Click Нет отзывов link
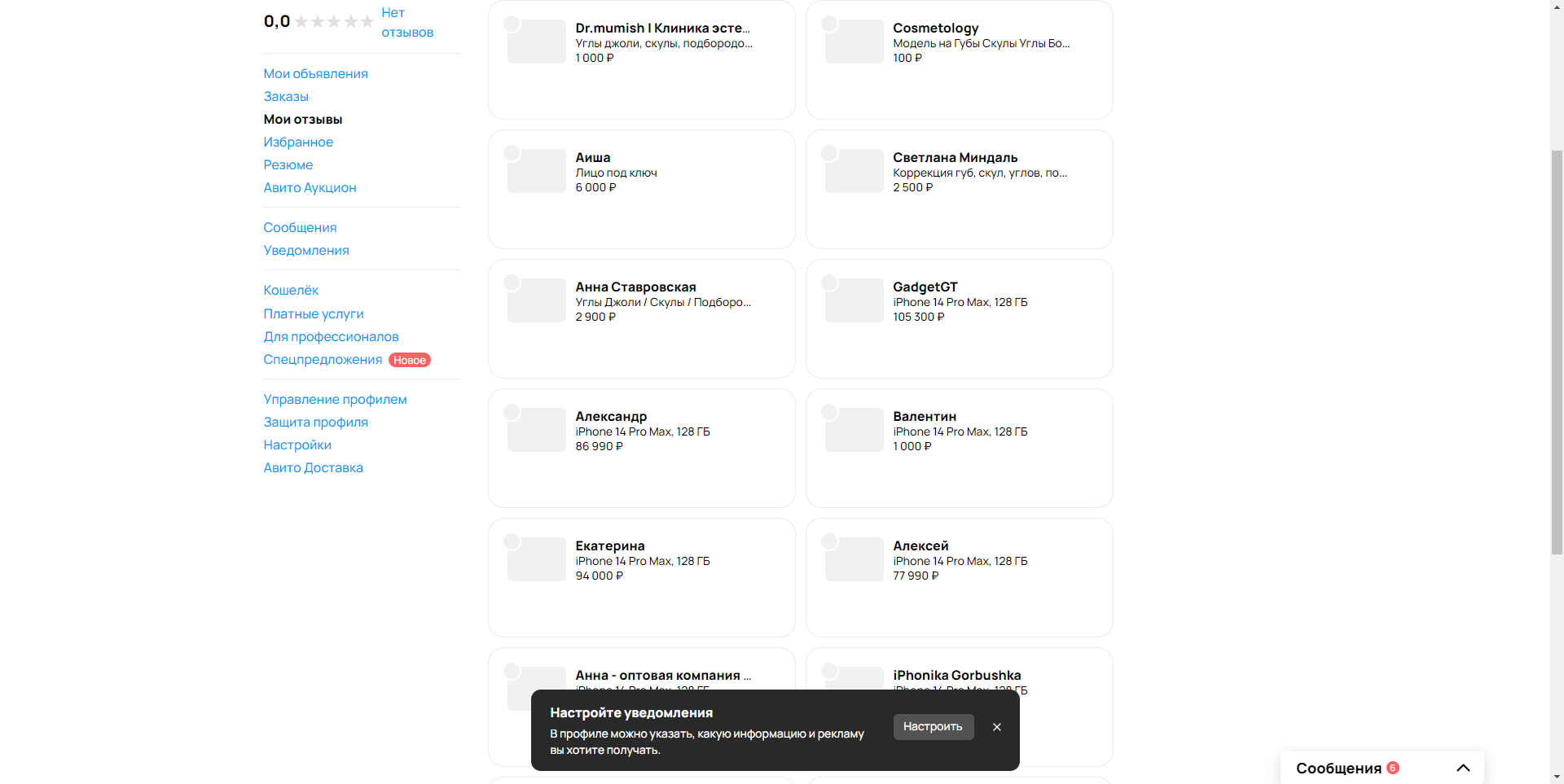 pyautogui.click(x=407, y=23)
